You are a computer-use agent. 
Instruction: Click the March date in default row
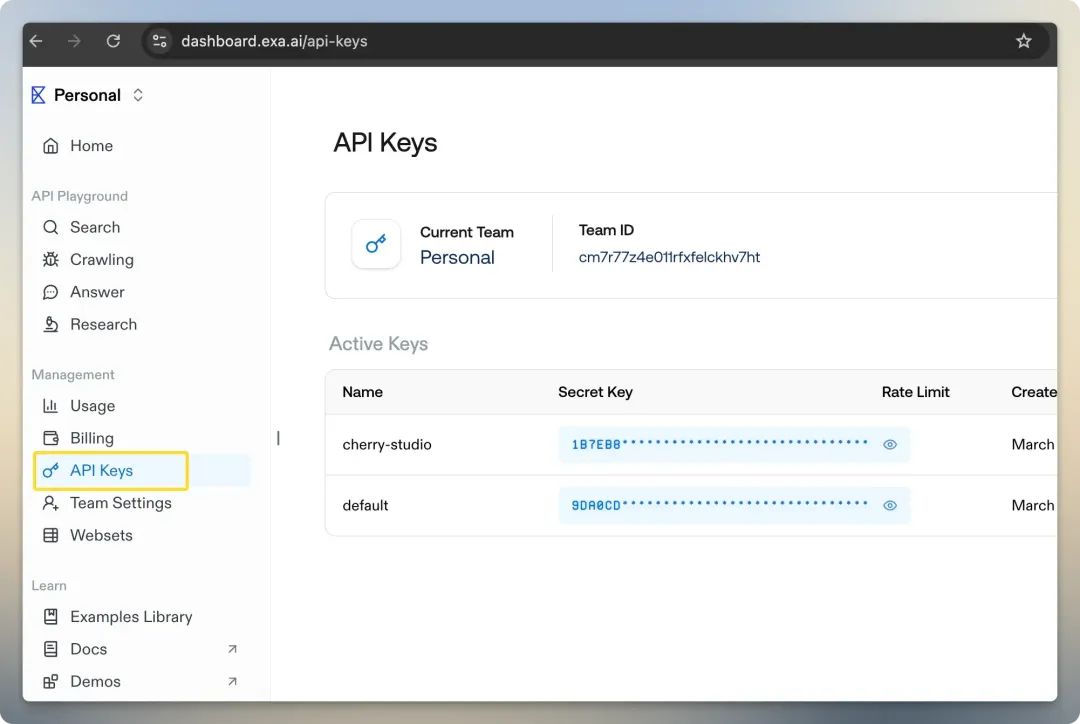[1032, 505]
